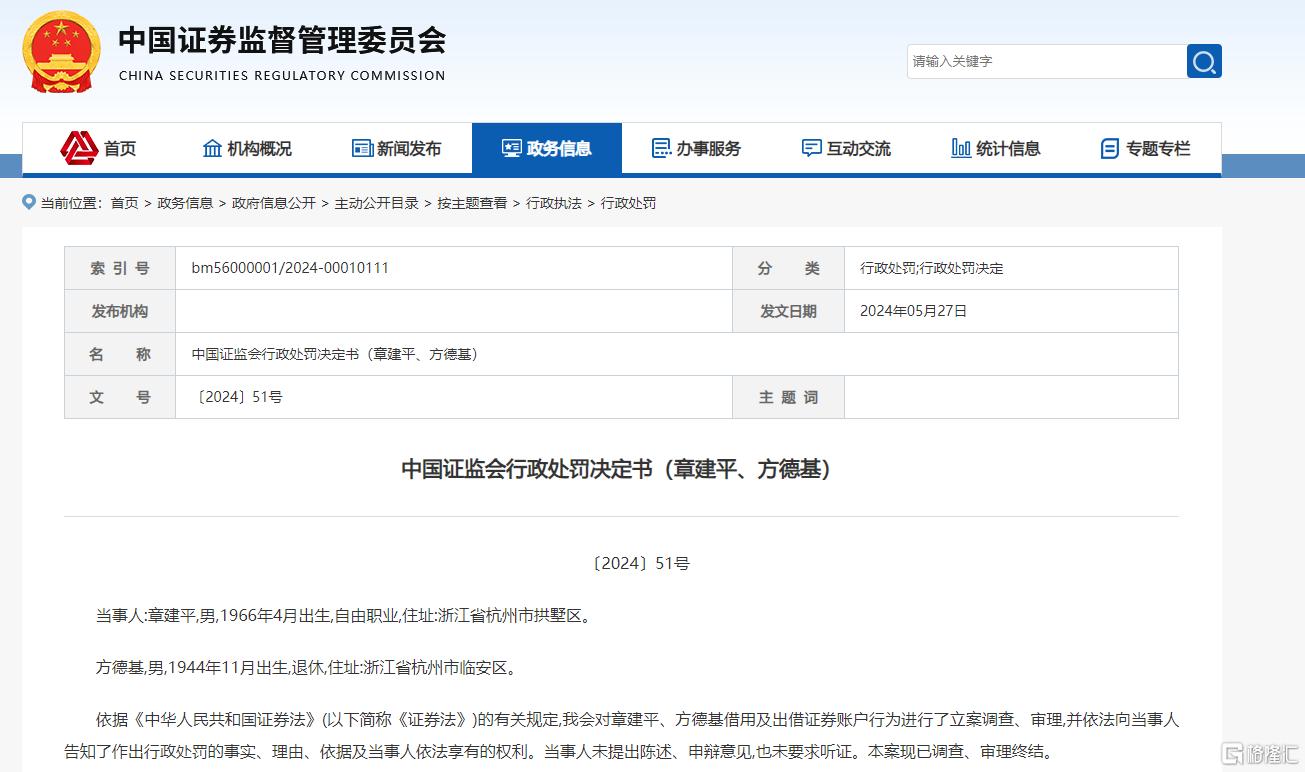The image size is (1305, 772).
Task: Click the 分类 table header cell
Action: click(788, 268)
